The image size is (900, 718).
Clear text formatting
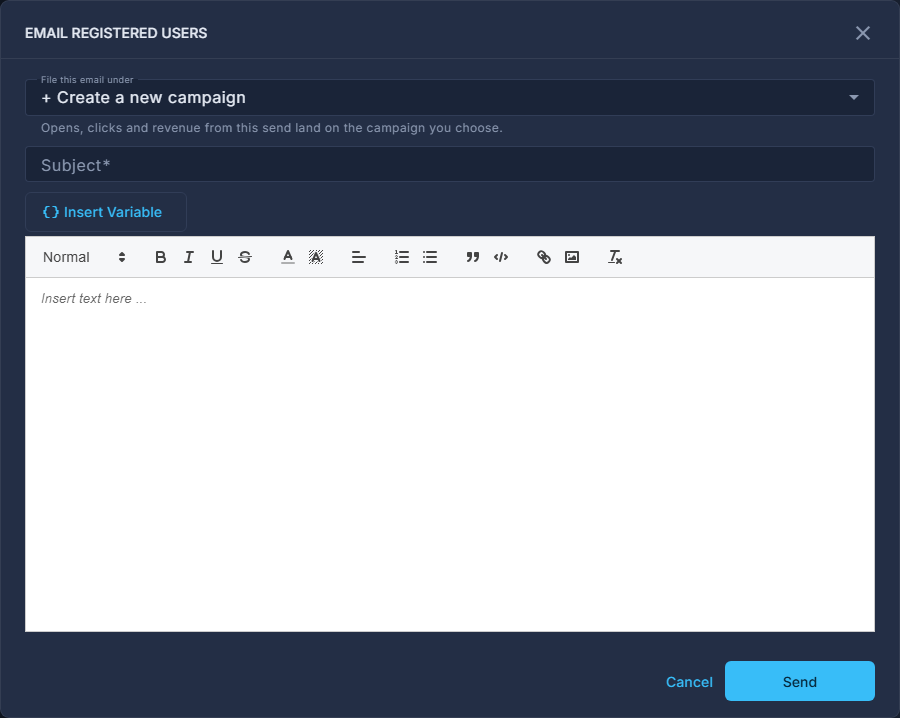coord(615,257)
